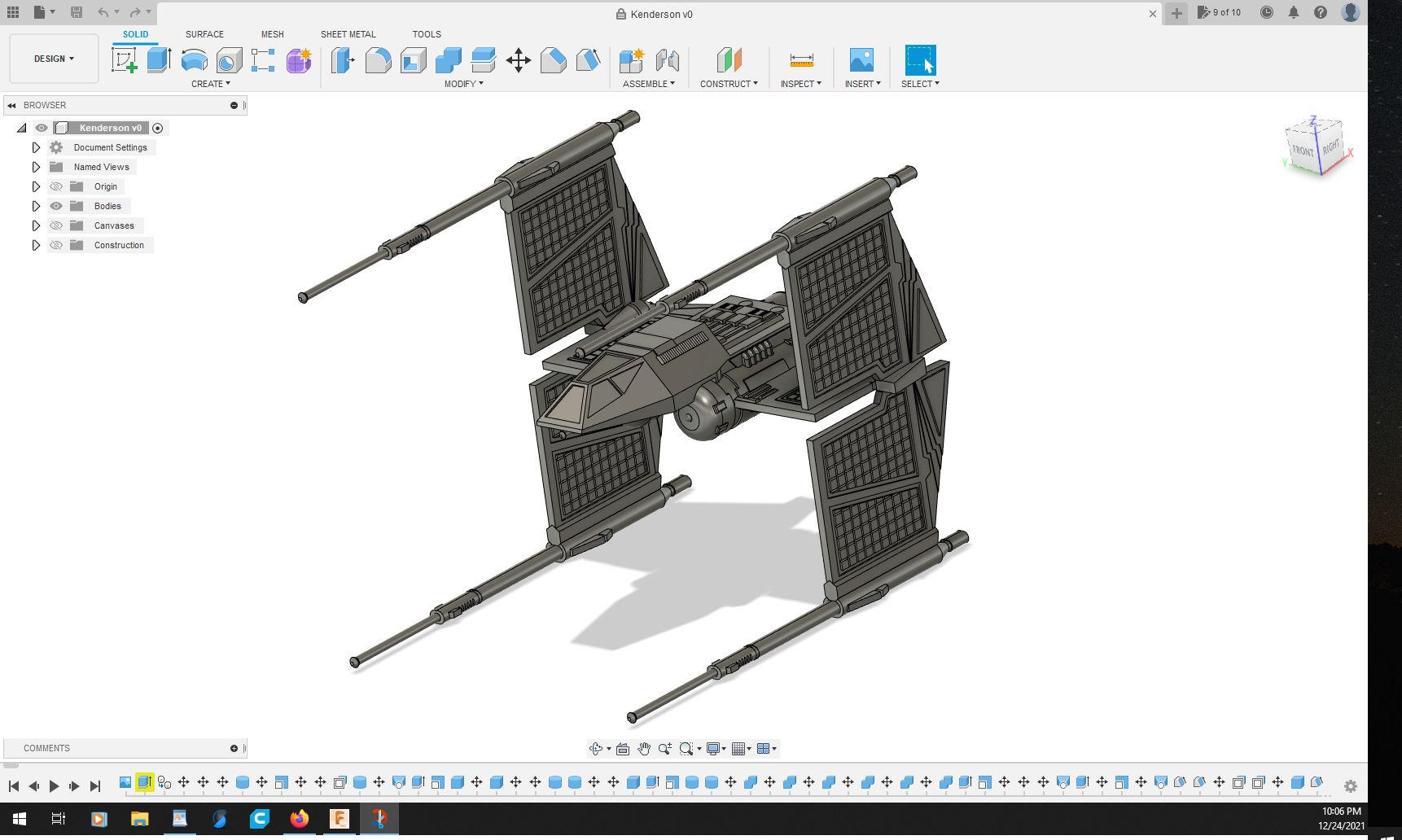Image resolution: width=1402 pixels, height=840 pixels.
Task: Select the Create Sketch tool
Action: click(x=124, y=60)
